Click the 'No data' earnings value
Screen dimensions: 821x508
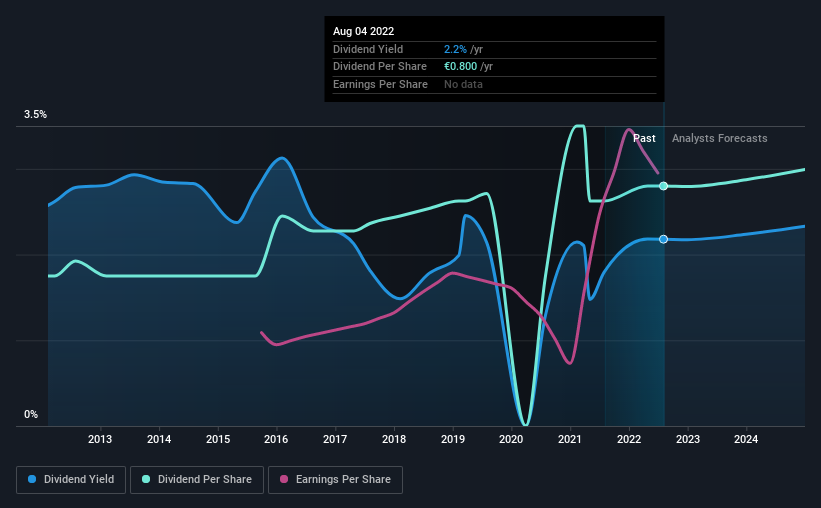(463, 84)
